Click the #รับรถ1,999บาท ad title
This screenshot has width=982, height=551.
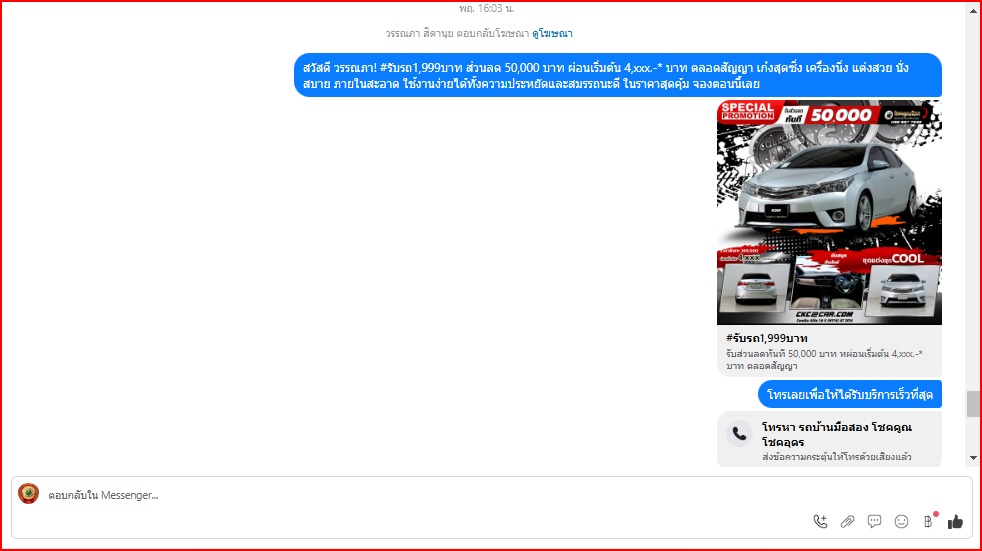767,338
